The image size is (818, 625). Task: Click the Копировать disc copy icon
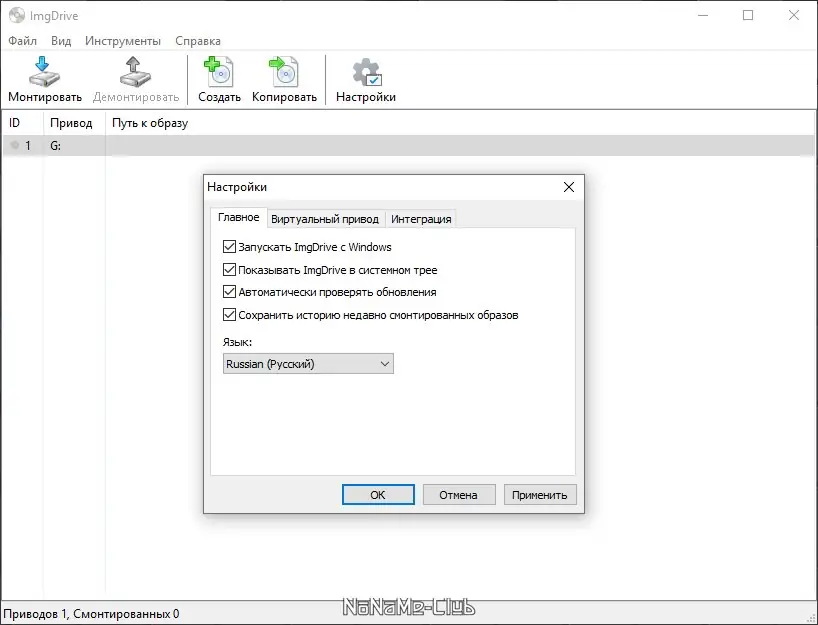[284, 72]
